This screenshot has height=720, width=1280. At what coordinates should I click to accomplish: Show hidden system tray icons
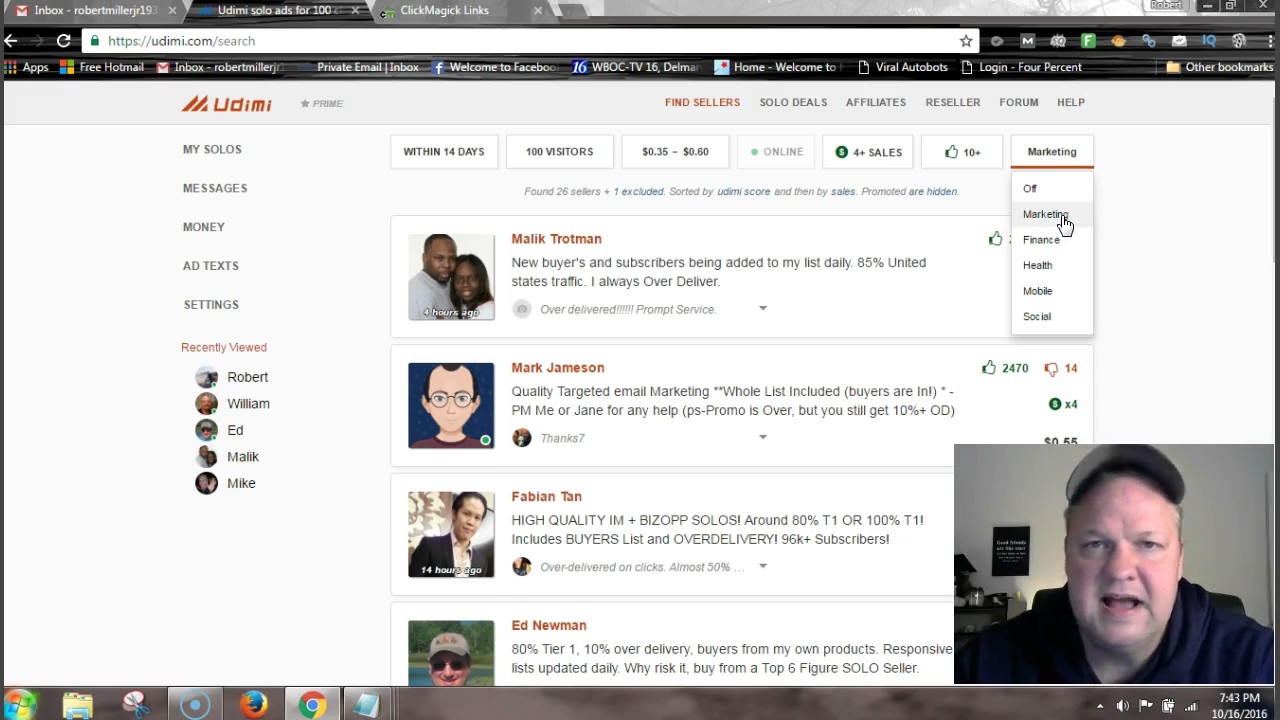point(1099,706)
